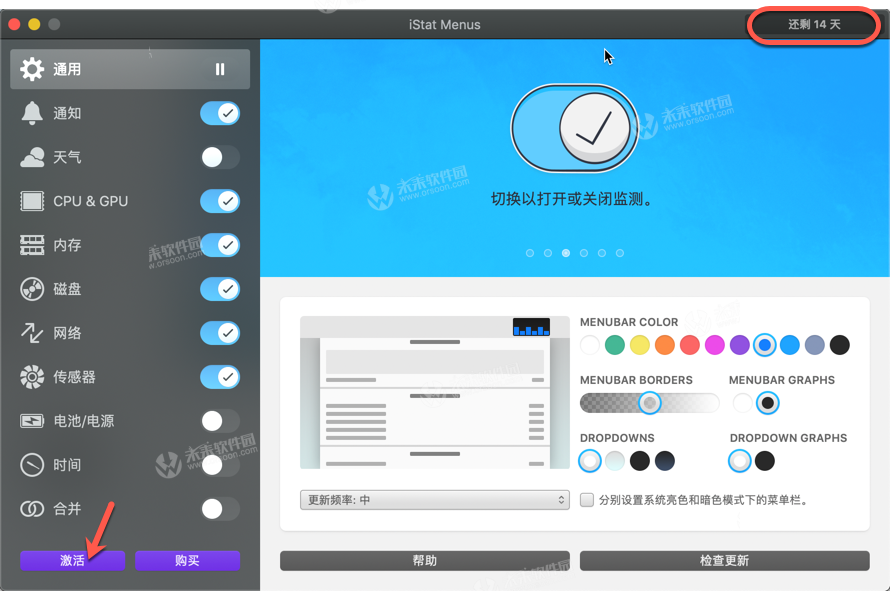Click the arrows icon for 网络
The width and height of the screenshot is (890, 591).
[32, 333]
